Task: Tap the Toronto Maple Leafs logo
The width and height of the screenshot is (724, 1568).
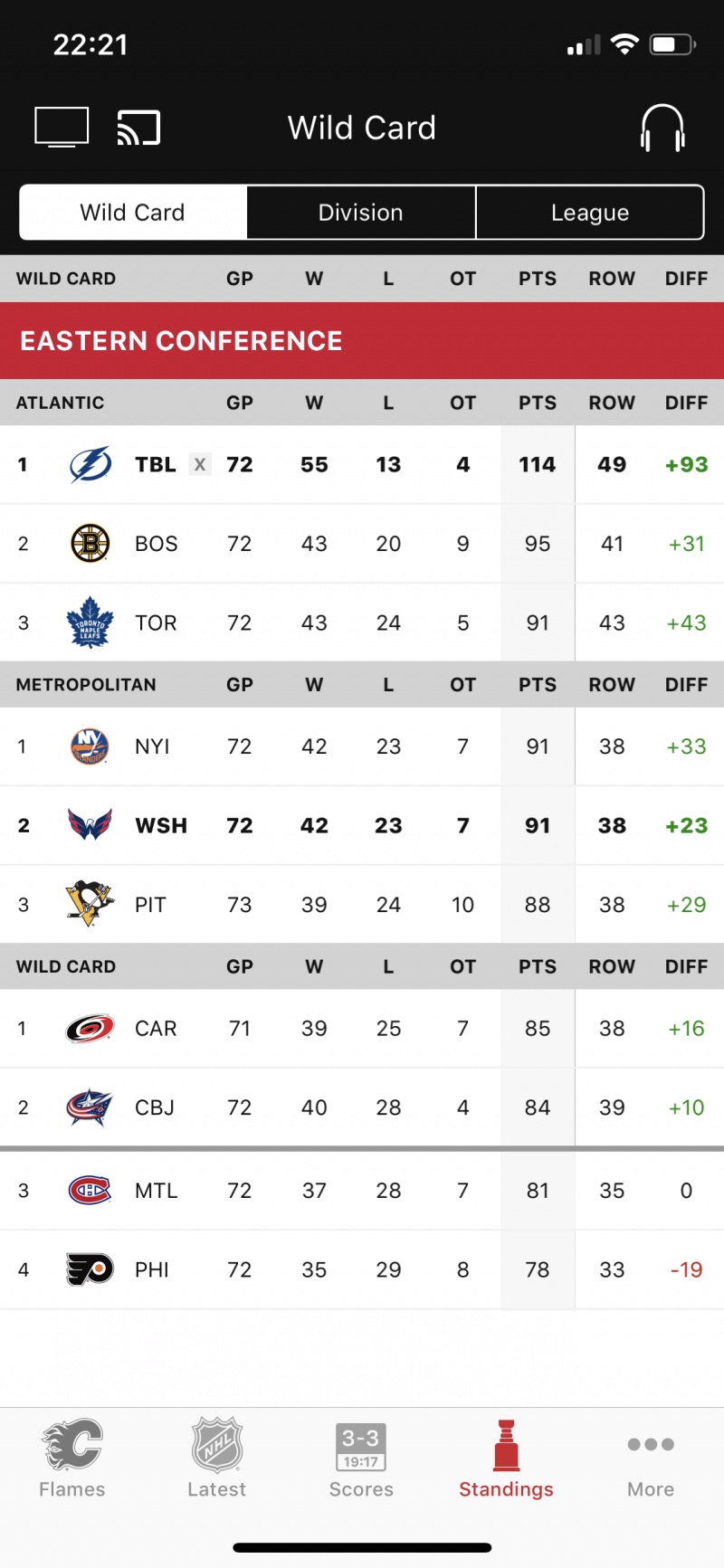Action: click(90, 622)
